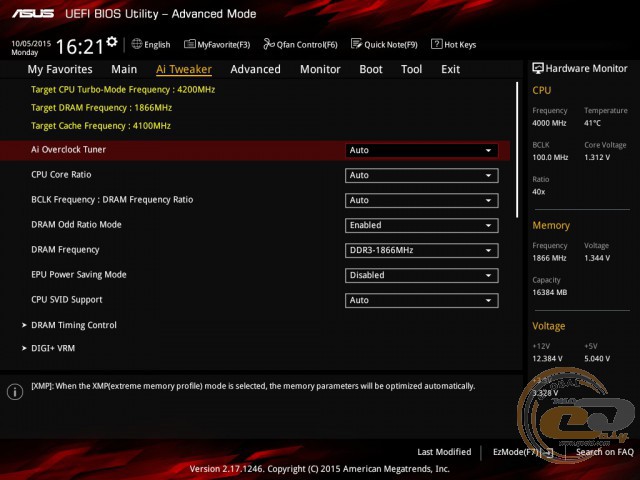The image size is (640, 480).
Task: Open the Ai Overclock Tuner dropdown
Action: point(421,150)
